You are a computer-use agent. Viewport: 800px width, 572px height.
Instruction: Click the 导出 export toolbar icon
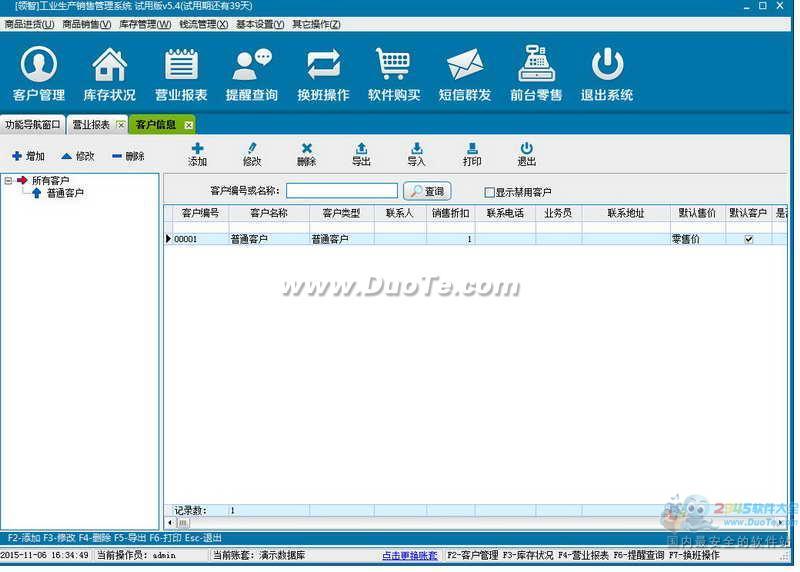[361, 155]
